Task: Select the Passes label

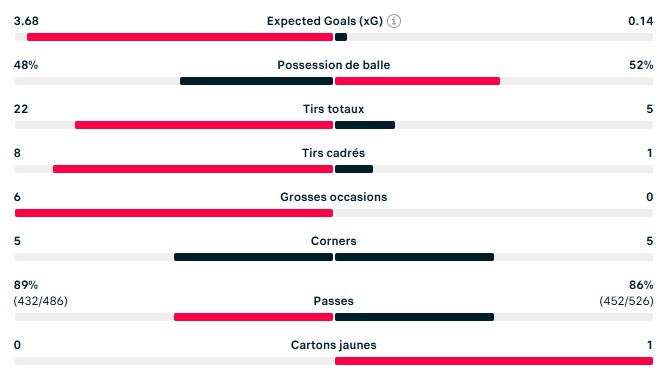Action: point(334,301)
